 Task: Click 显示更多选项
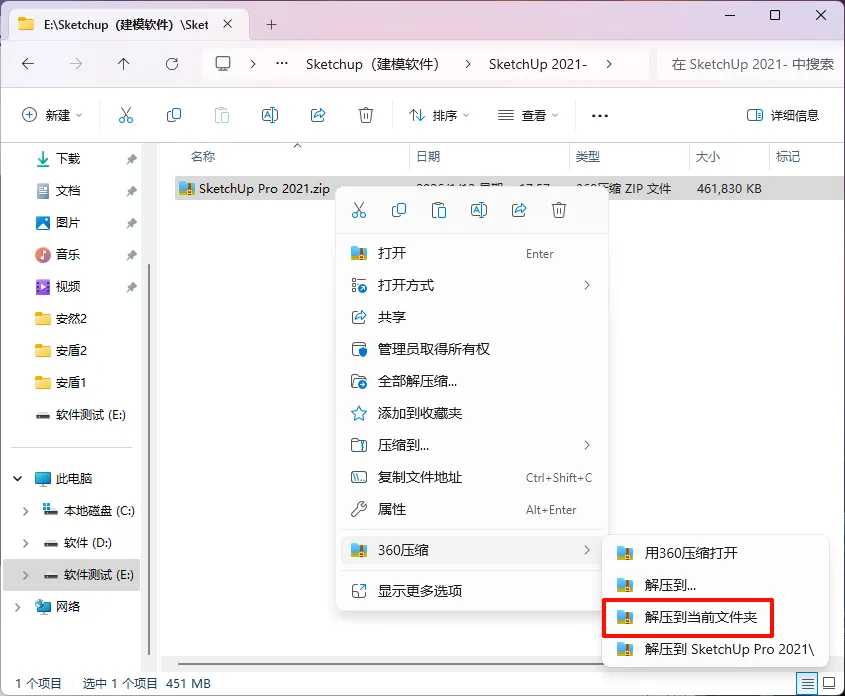472,591
